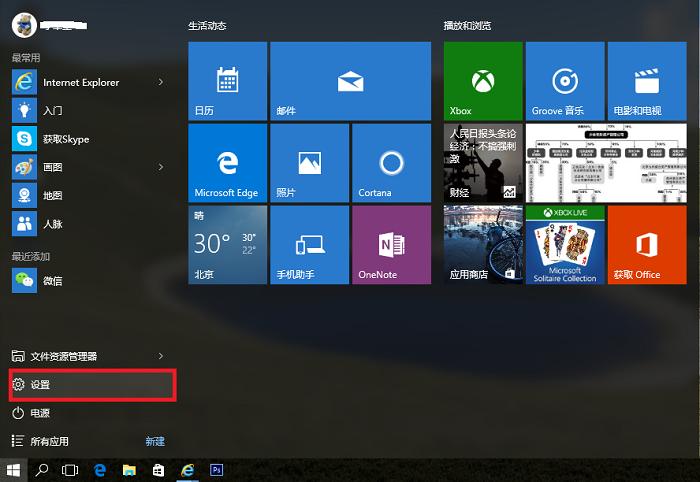This screenshot has width=700, height=482.
Task: Expand Paint (画图) jump list arrow
Action: click(x=161, y=167)
